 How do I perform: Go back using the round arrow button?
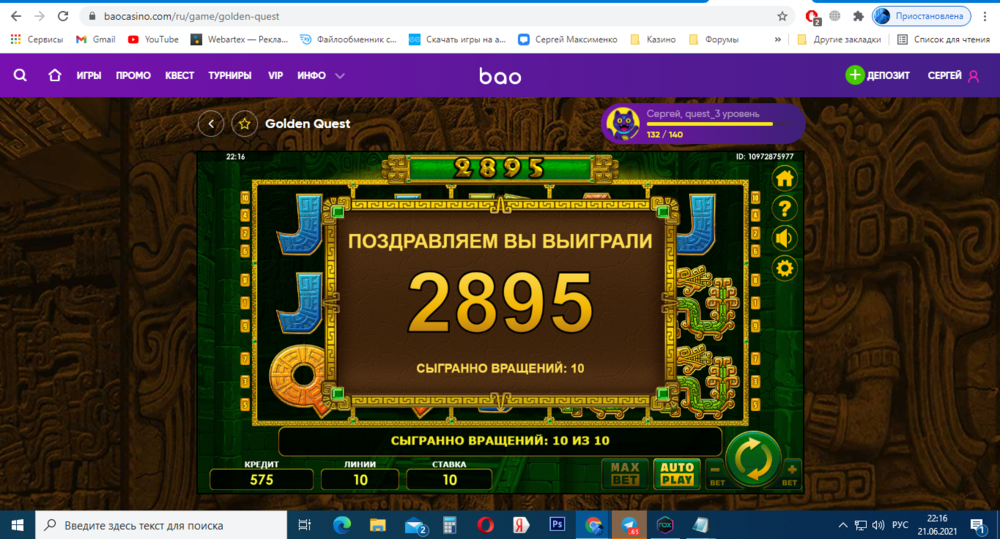coord(211,124)
